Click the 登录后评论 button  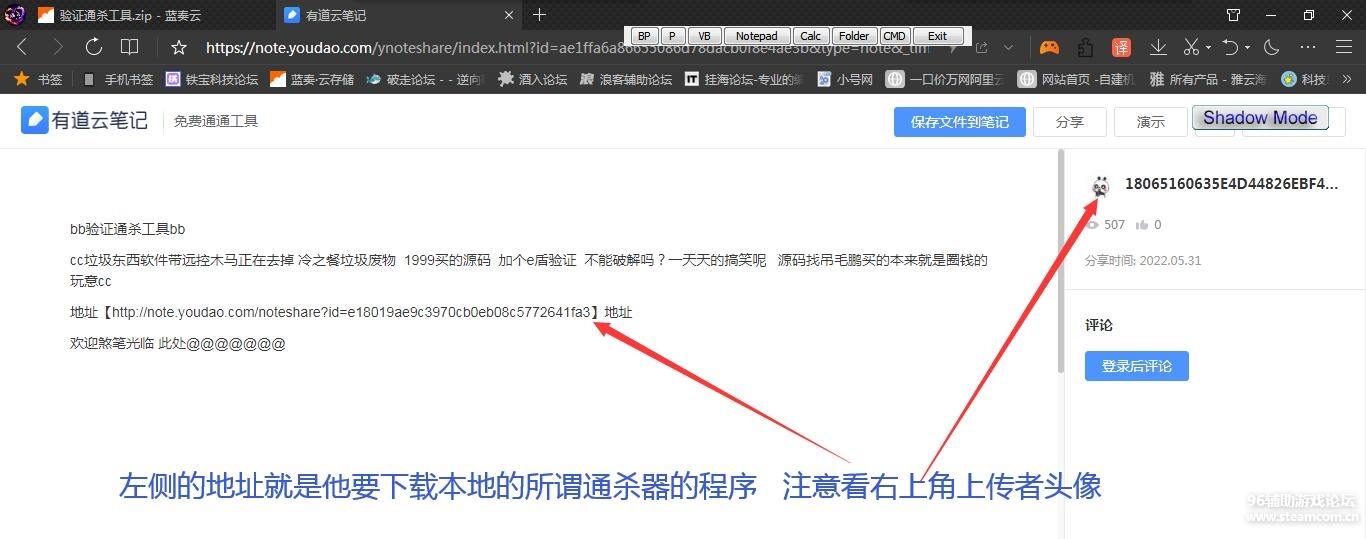[x=1136, y=366]
